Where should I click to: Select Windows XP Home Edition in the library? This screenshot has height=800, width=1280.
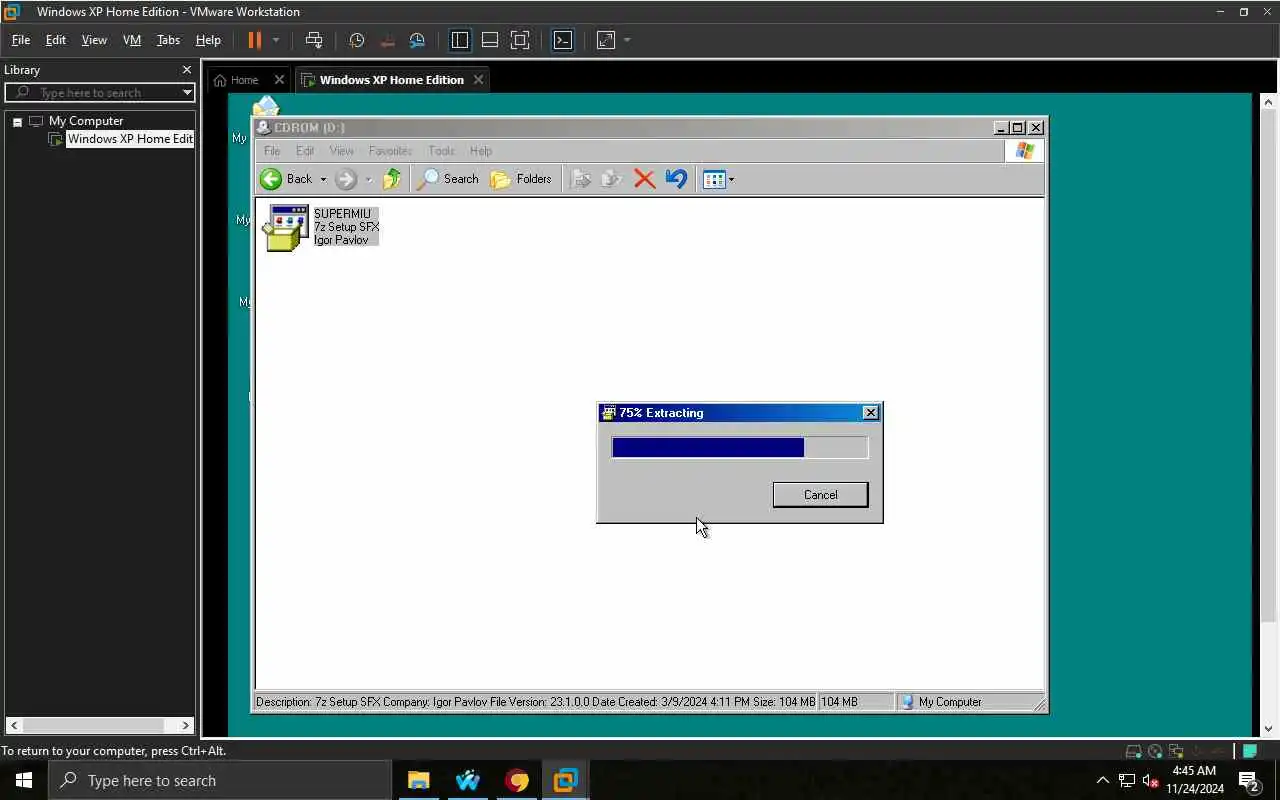pos(129,139)
